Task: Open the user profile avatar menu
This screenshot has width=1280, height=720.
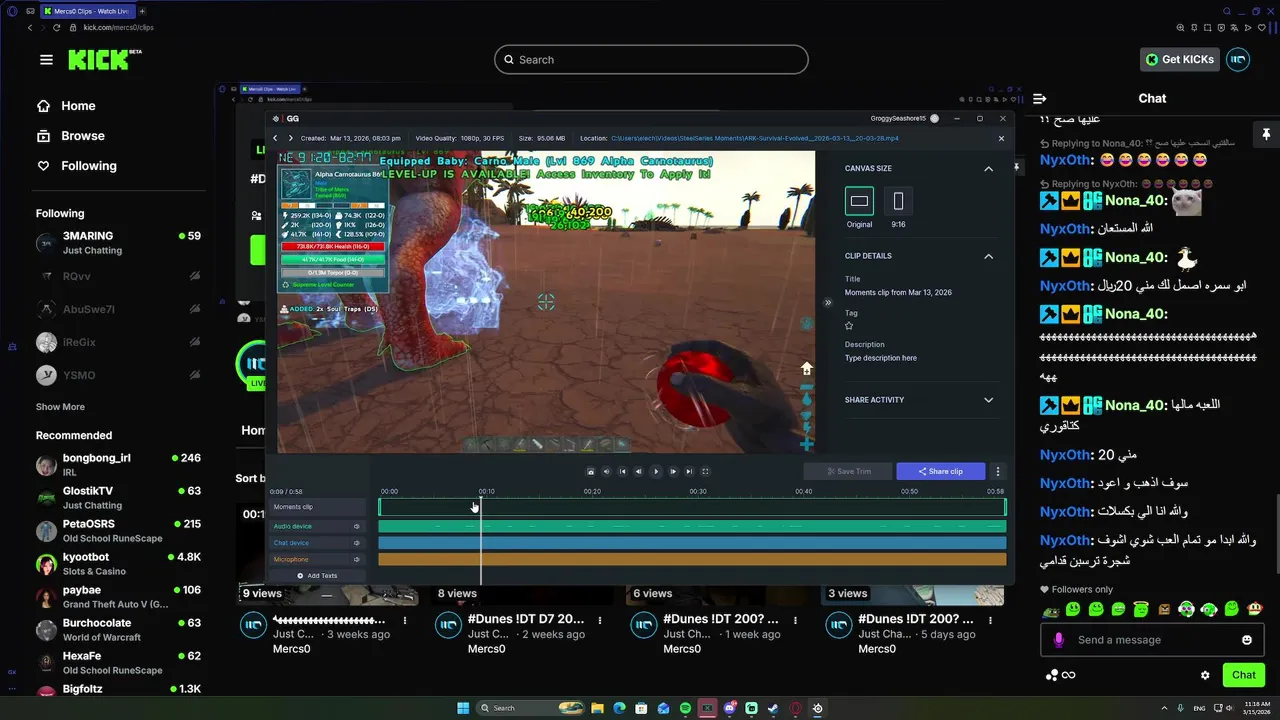Action: tap(1238, 59)
